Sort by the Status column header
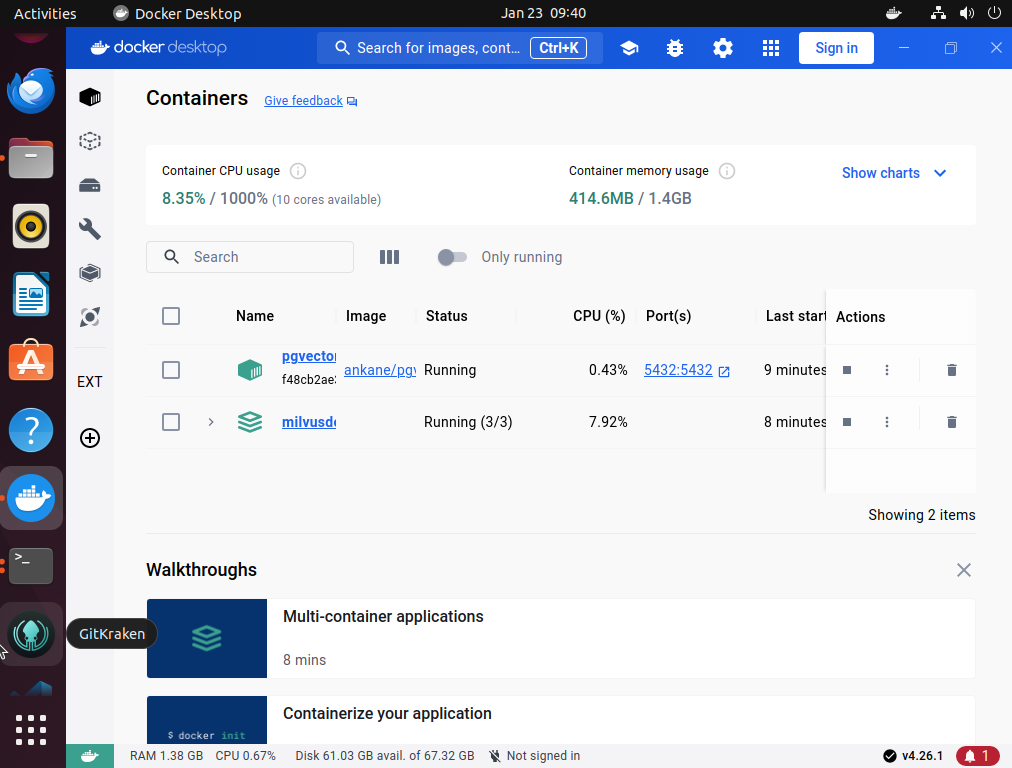 [x=447, y=316]
